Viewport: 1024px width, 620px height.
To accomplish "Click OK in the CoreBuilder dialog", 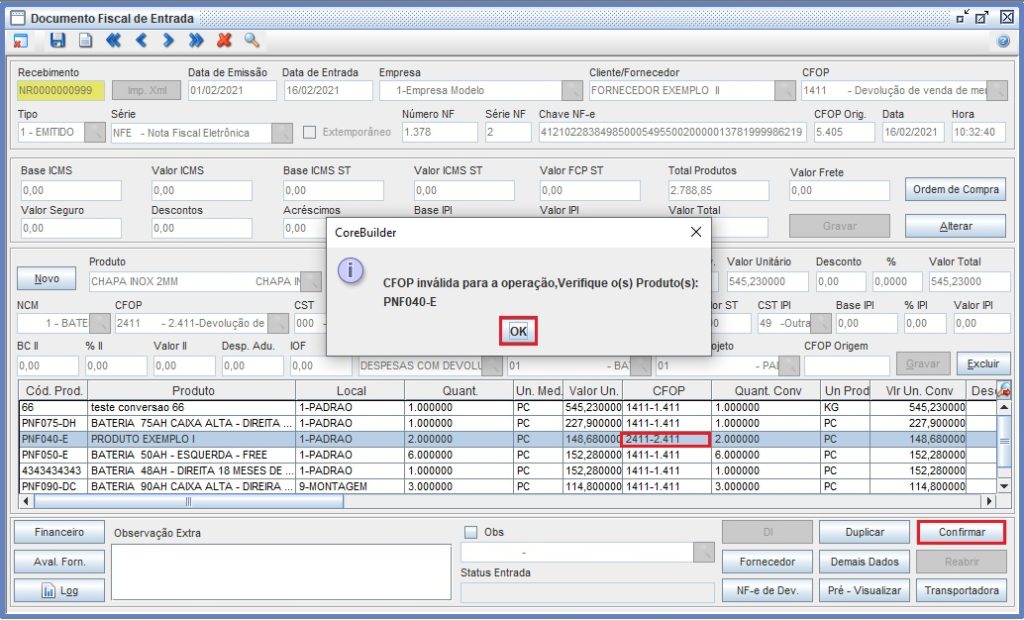I will tap(518, 331).
